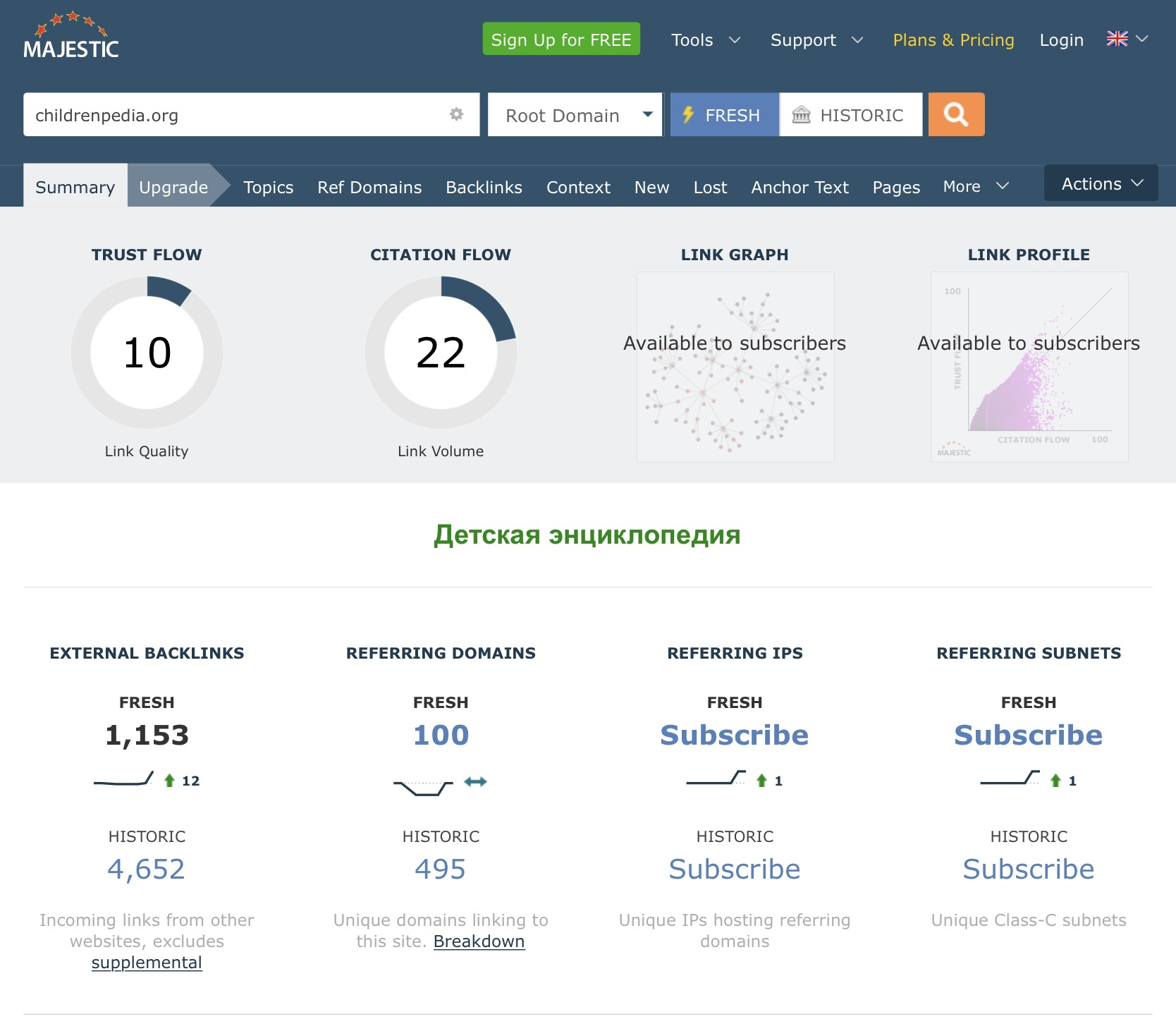This screenshot has height=1019, width=1176.
Task: Click the CITATION FLOW heading
Action: (441, 255)
